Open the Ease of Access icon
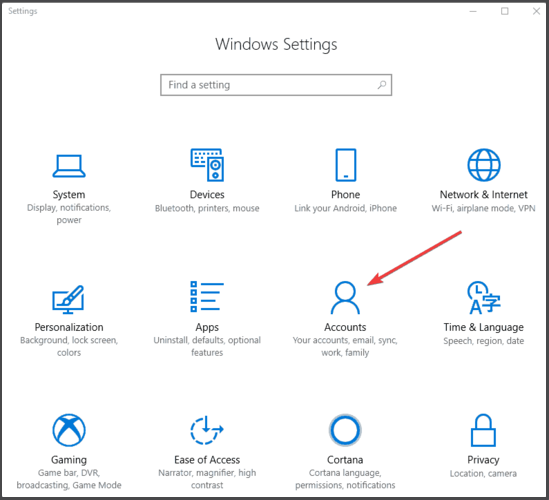The width and height of the screenshot is (549, 500). (207, 430)
